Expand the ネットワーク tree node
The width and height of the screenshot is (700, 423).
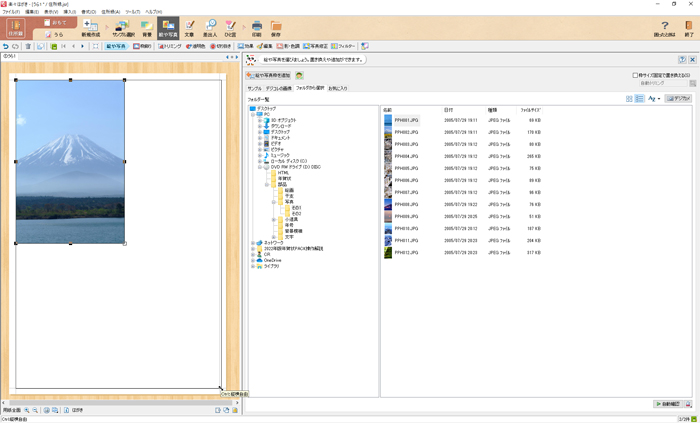tap(253, 242)
